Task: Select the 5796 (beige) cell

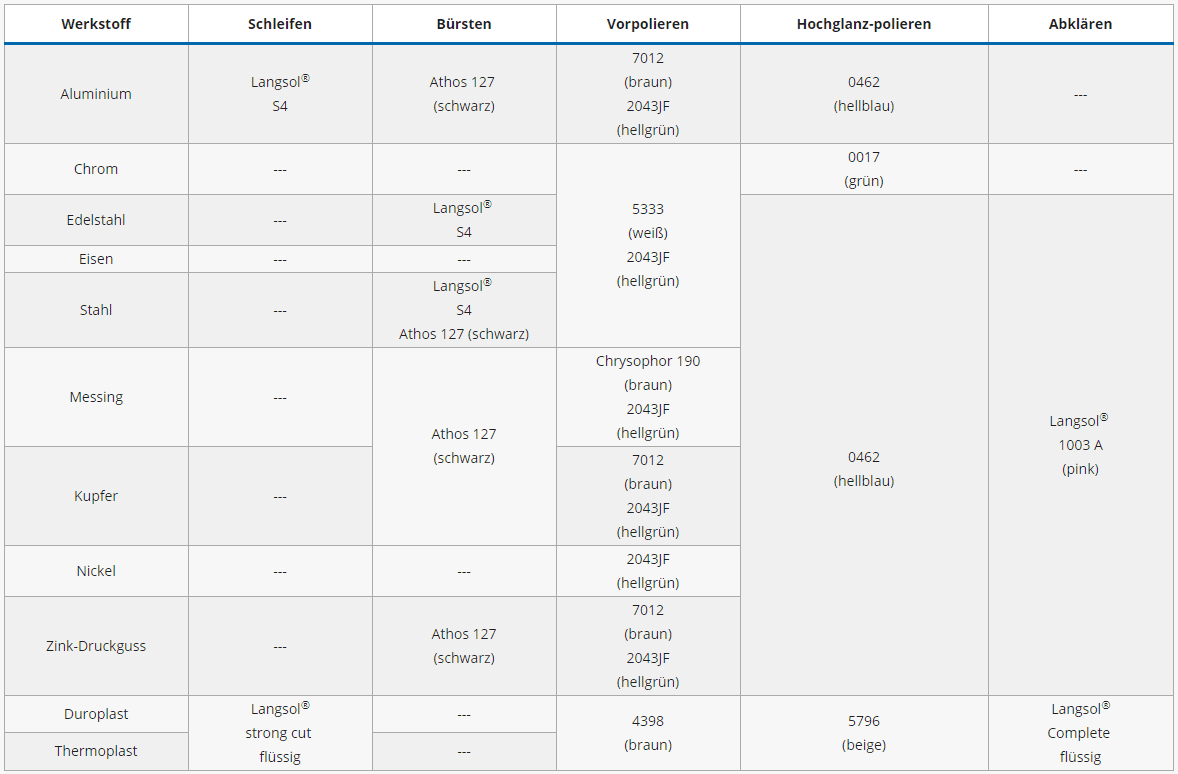Action: (x=864, y=733)
